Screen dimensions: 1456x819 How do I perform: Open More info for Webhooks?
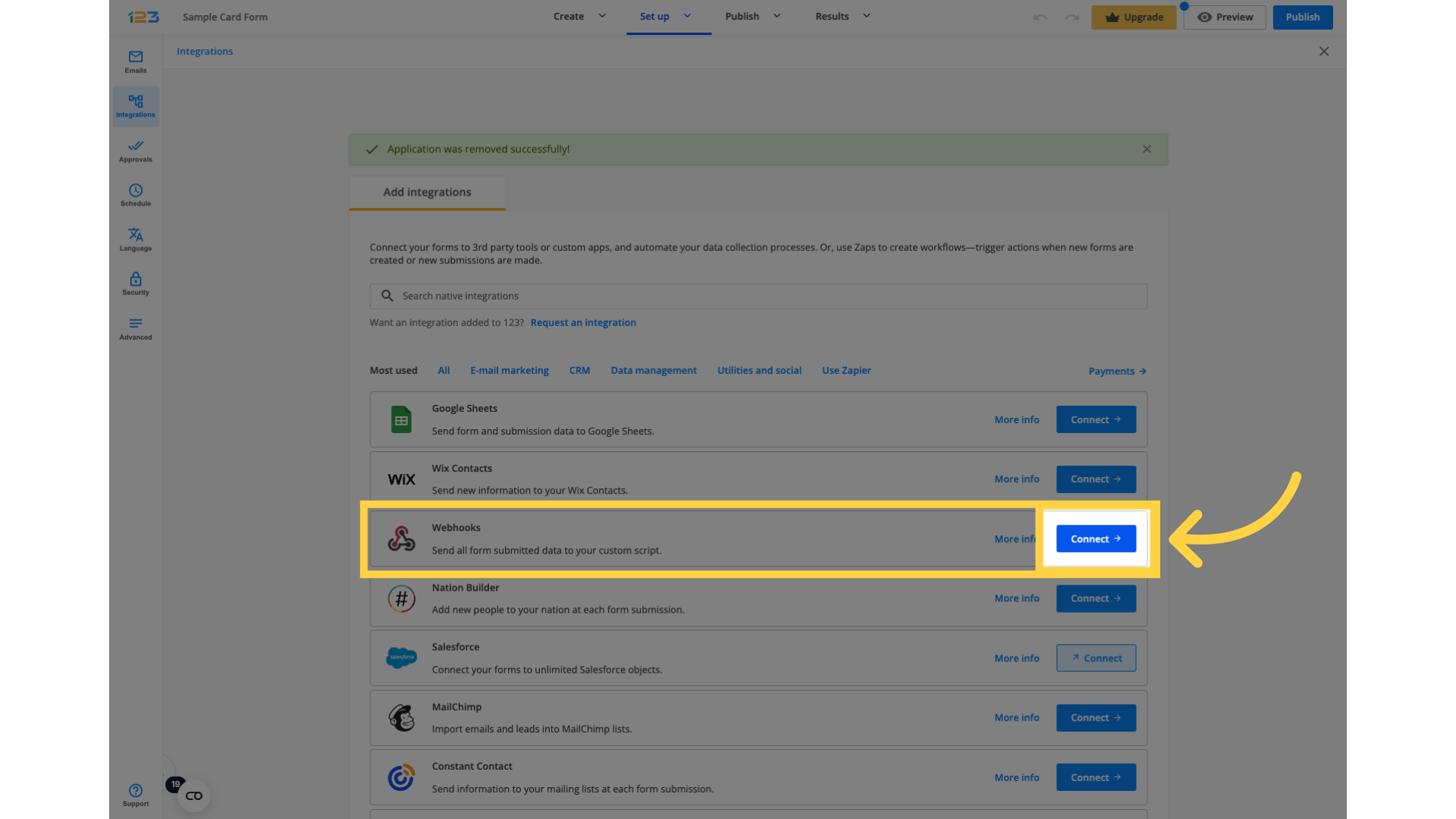point(1015,539)
